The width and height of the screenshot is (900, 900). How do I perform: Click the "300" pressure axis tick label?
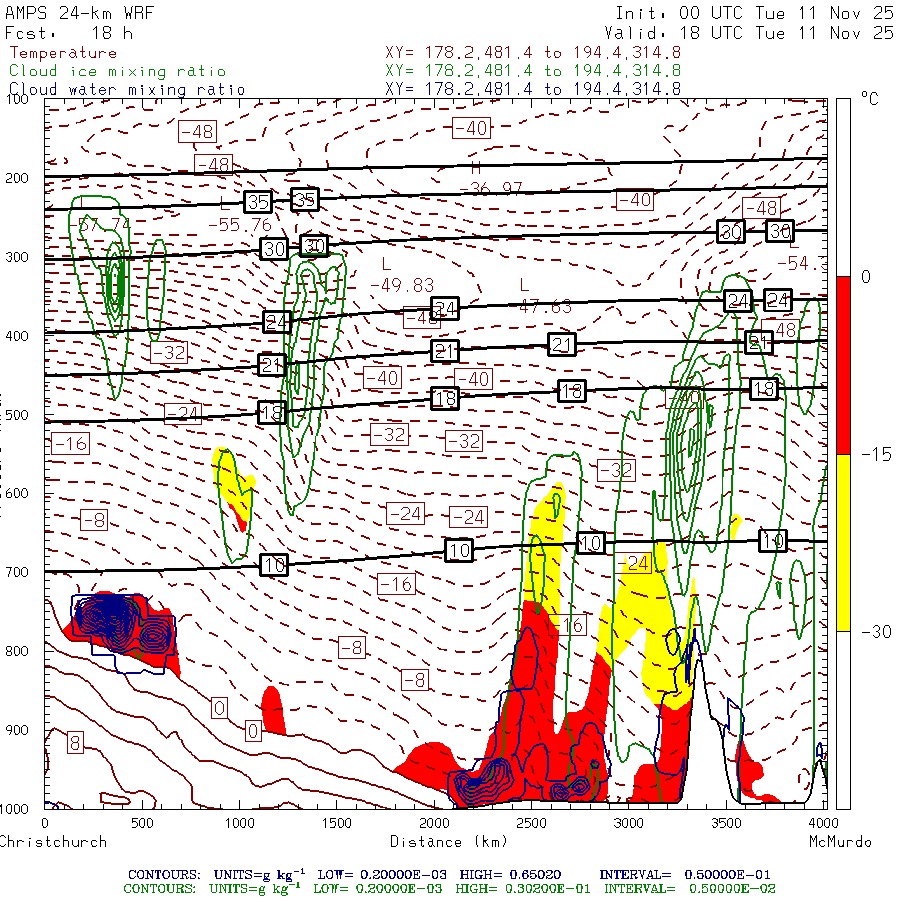click(17, 257)
